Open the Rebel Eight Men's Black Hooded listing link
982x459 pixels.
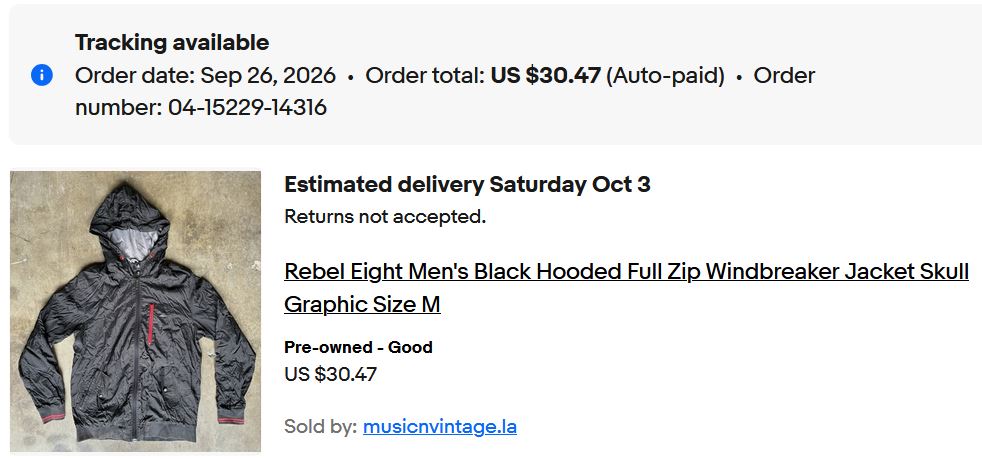pyautogui.click(x=626, y=288)
